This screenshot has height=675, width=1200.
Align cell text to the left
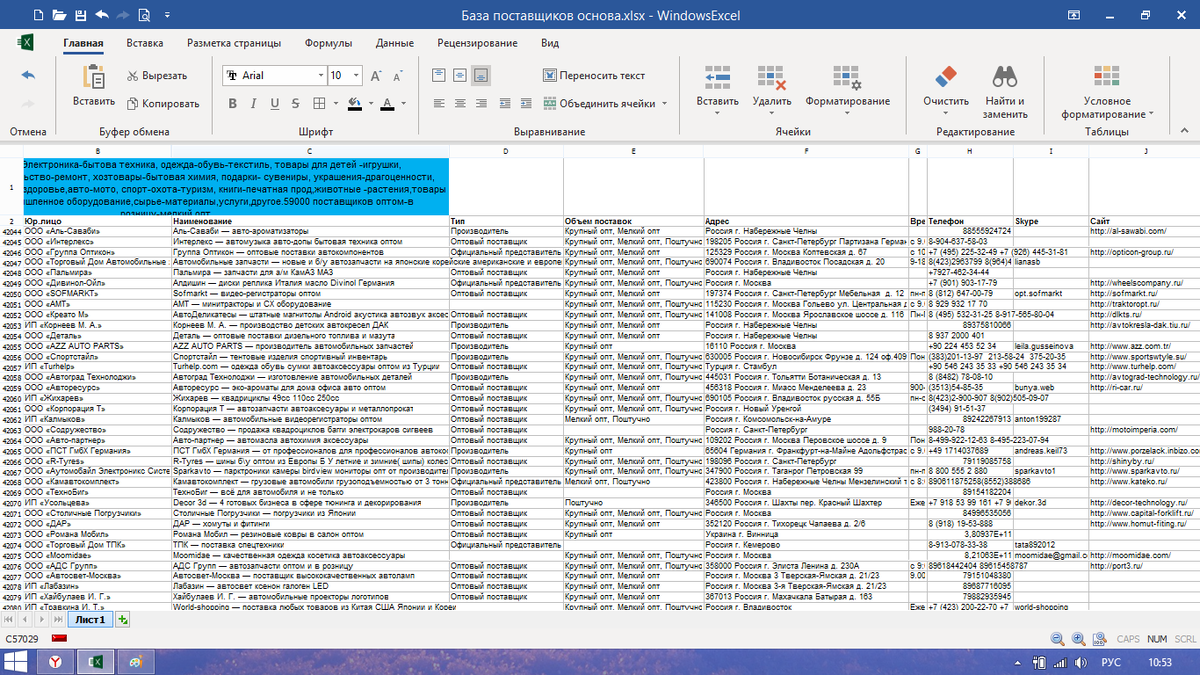[x=439, y=103]
